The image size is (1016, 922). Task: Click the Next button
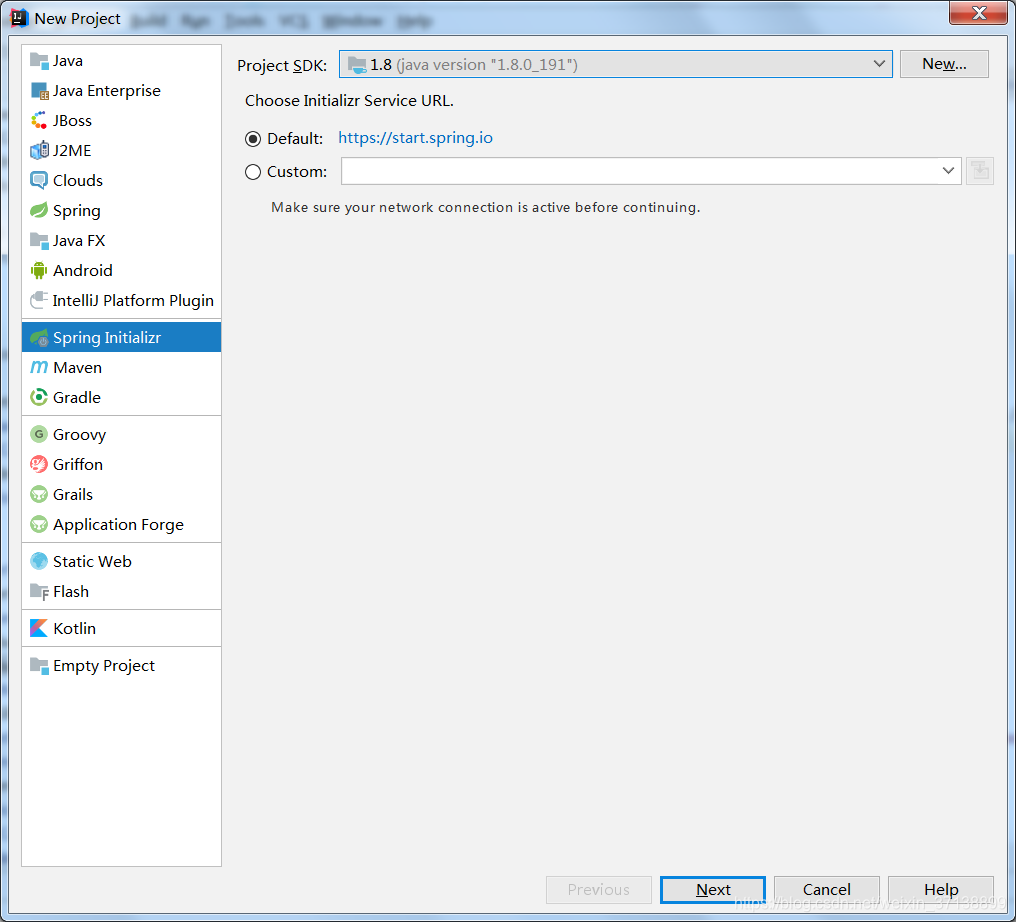[713, 890]
